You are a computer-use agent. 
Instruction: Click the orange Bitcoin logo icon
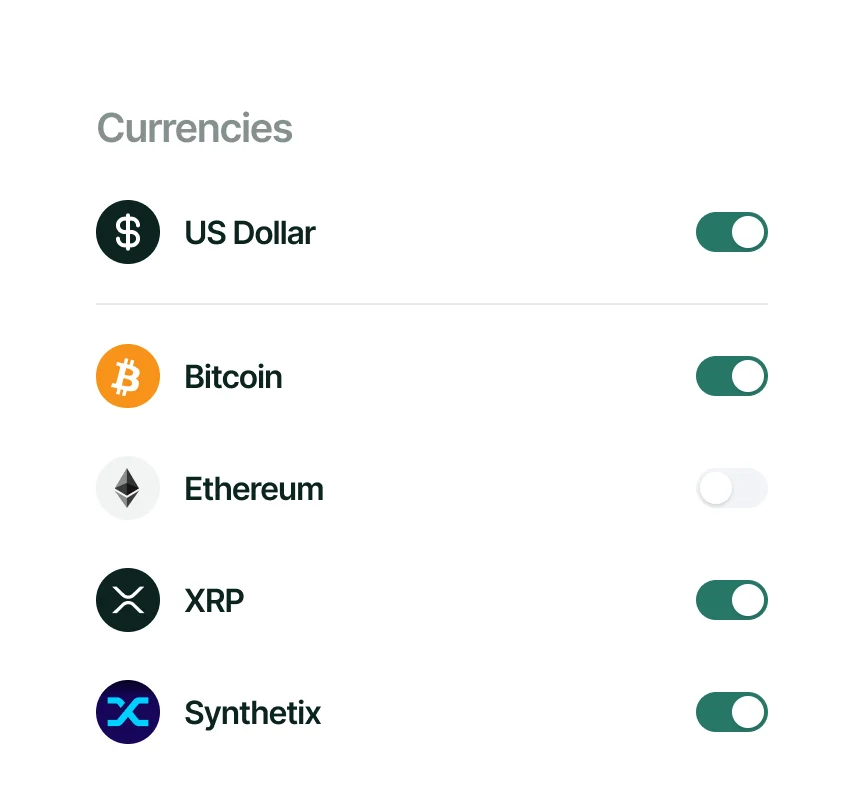[128, 376]
